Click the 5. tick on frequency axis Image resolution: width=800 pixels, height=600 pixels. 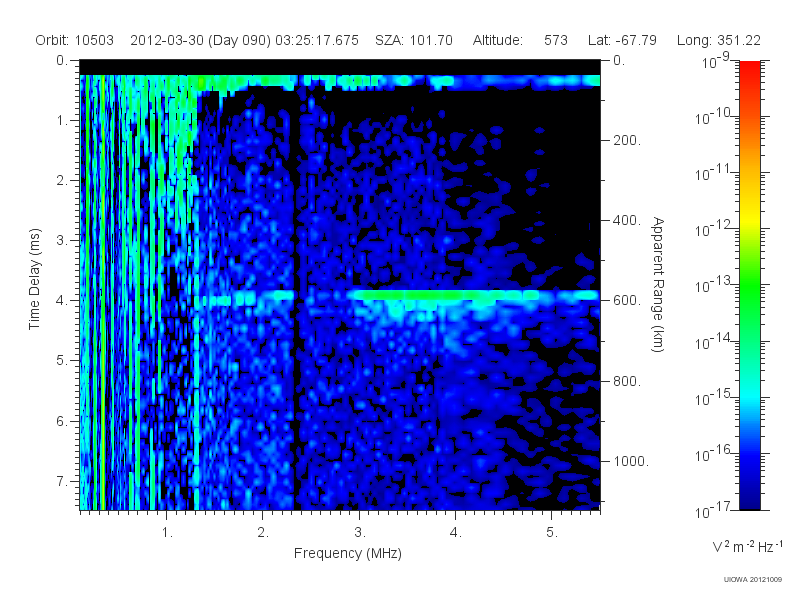pyautogui.click(x=552, y=533)
